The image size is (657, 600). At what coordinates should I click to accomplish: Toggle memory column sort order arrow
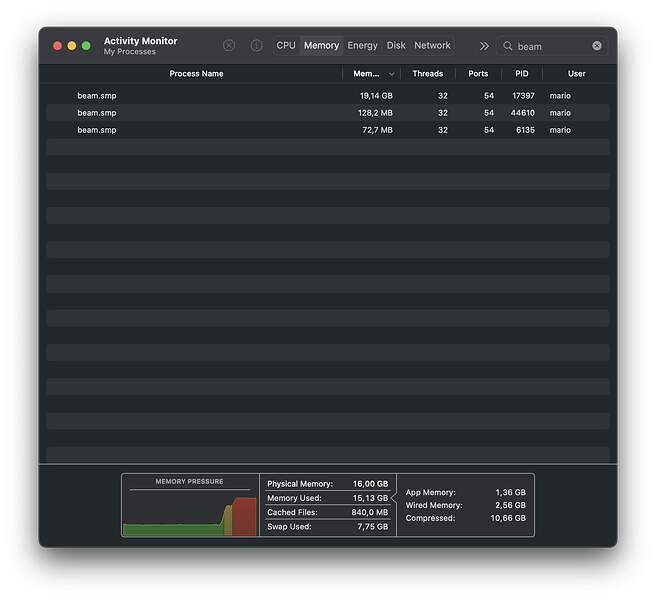click(391, 74)
